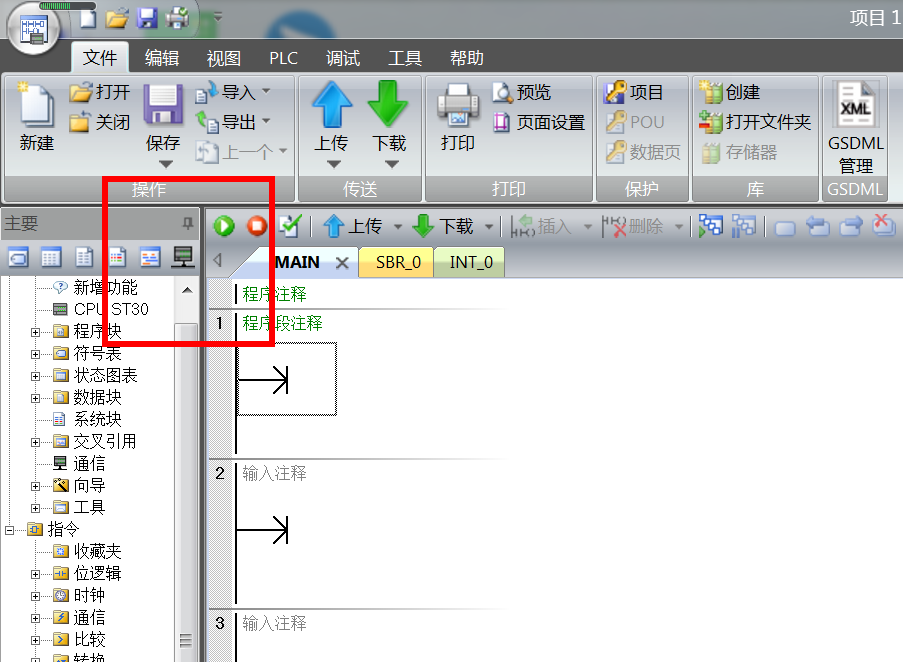Click the communication icon in navigation bar
This screenshot has width=903, height=662.
[183, 257]
